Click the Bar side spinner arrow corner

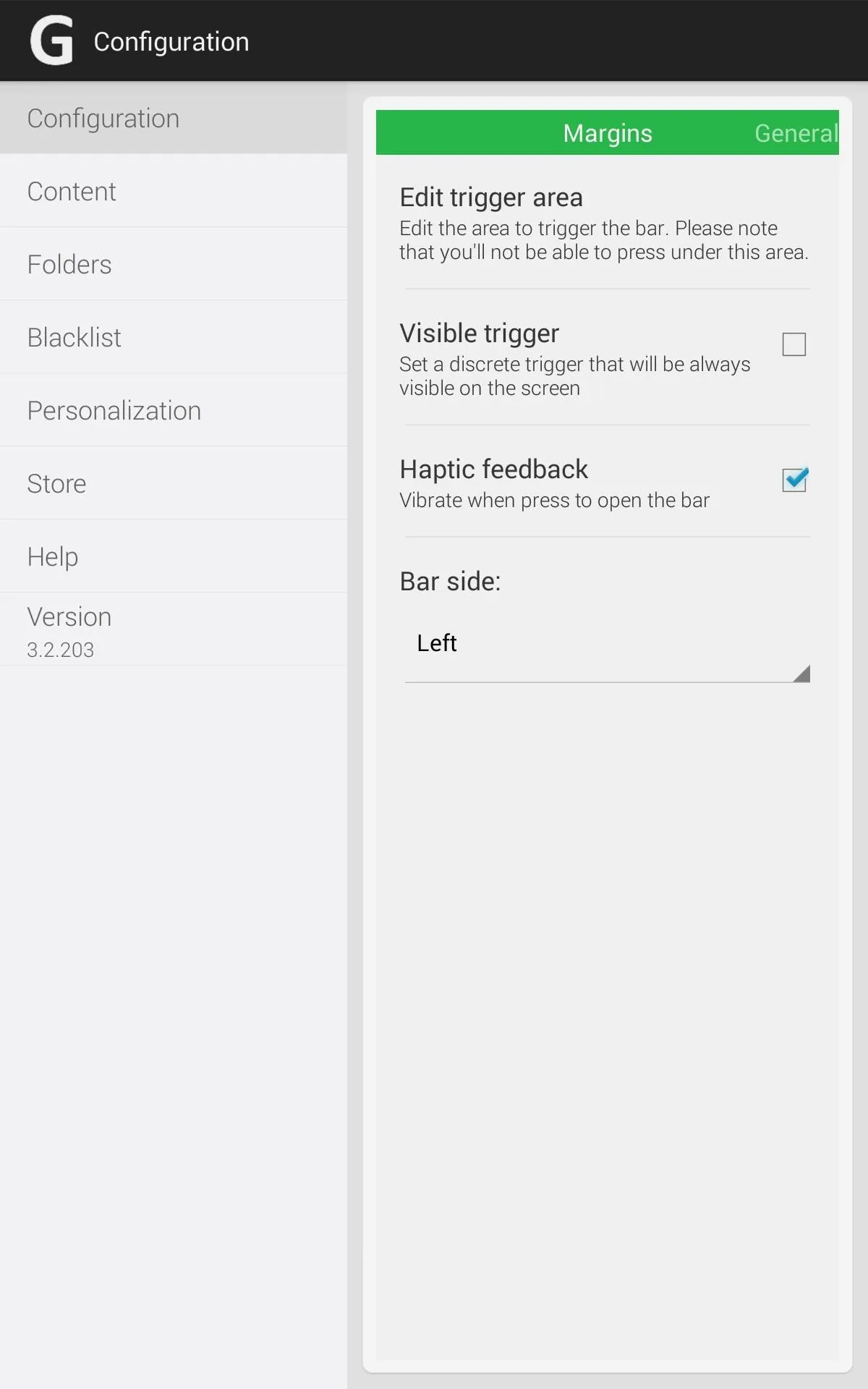(x=801, y=674)
